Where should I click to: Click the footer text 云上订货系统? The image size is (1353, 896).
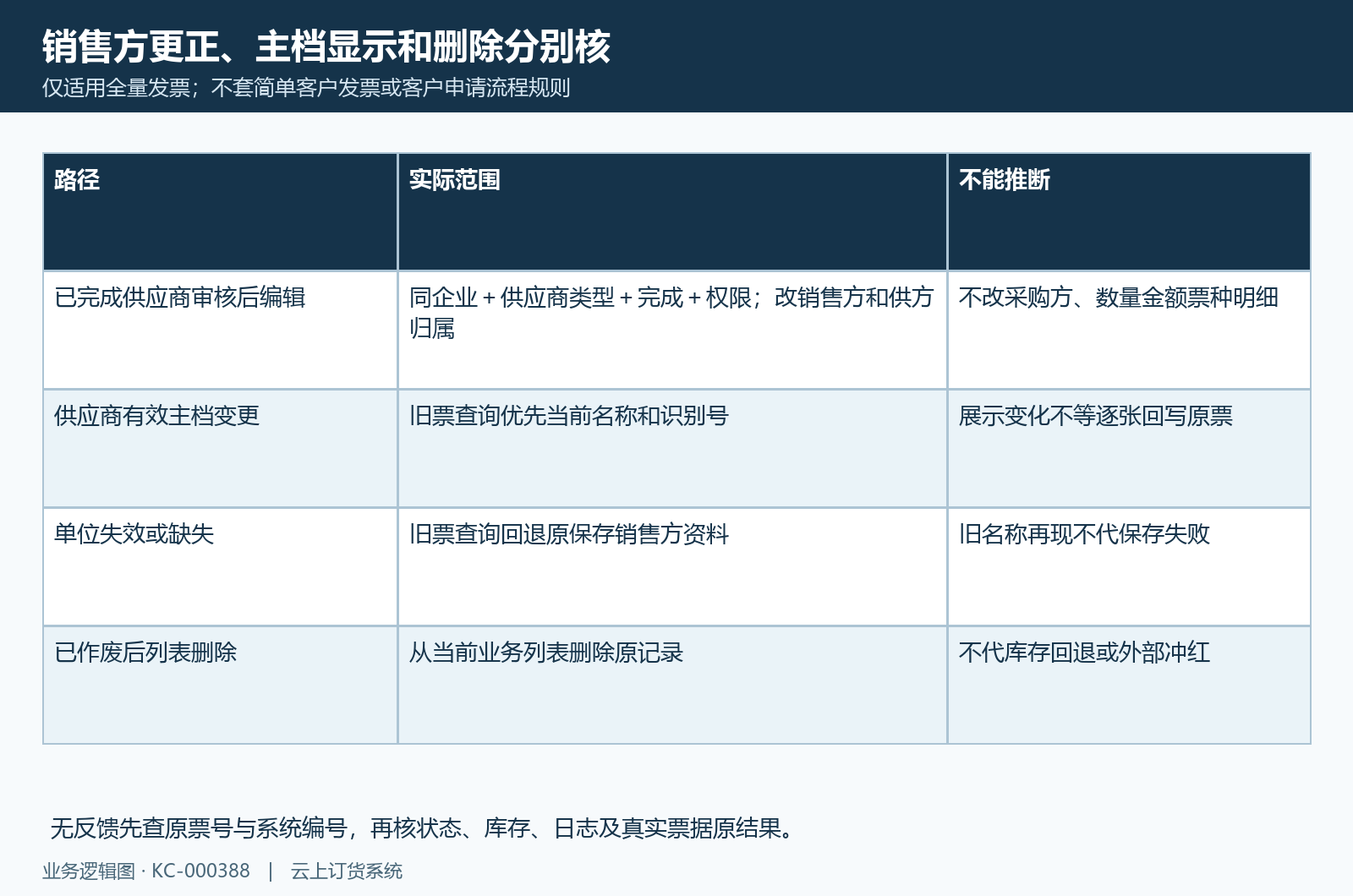pyautogui.click(x=347, y=871)
